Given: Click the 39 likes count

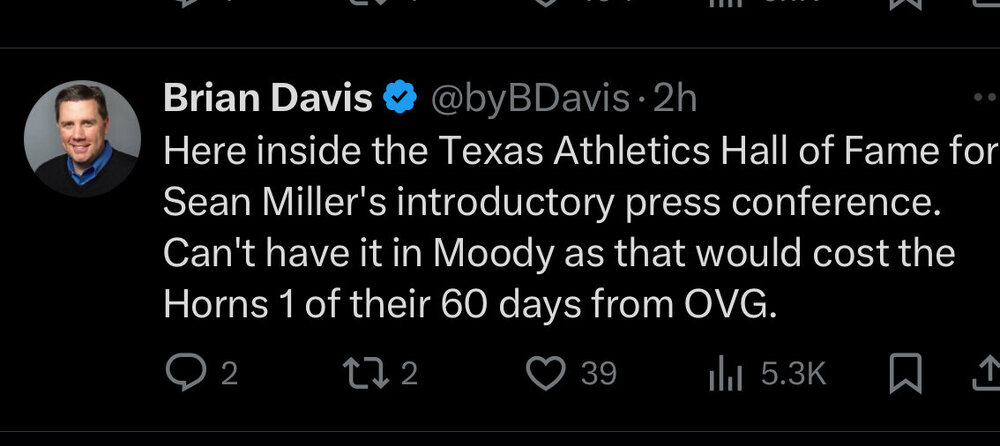Looking at the screenshot, I should click(598, 374).
